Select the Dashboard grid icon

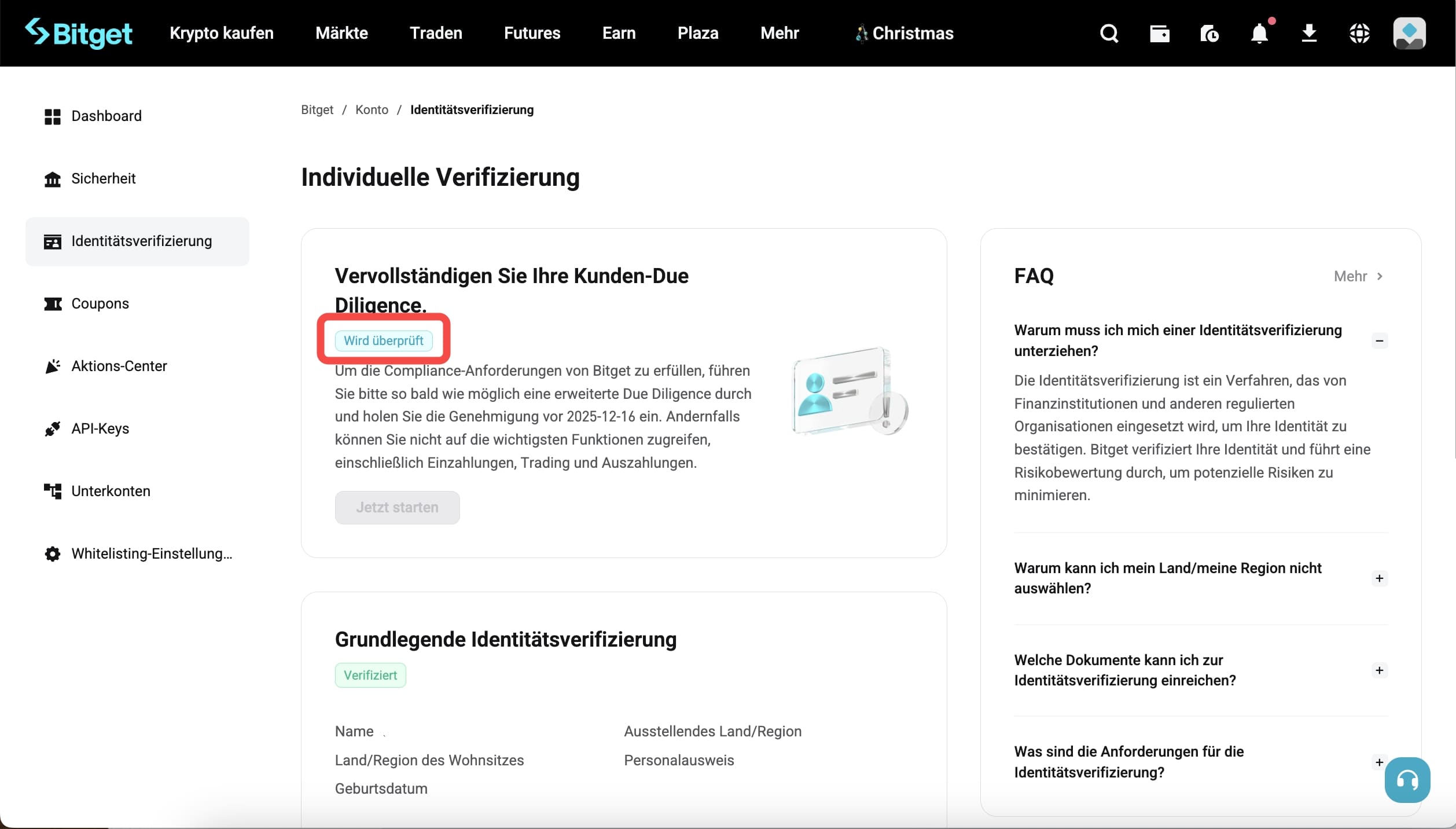click(53, 116)
